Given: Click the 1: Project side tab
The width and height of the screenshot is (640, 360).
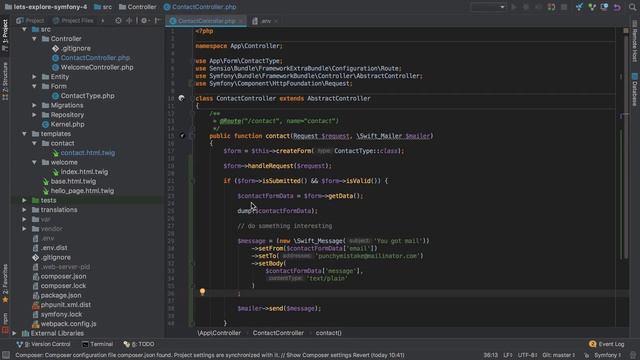Looking at the screenshot, I should (5, 35).
